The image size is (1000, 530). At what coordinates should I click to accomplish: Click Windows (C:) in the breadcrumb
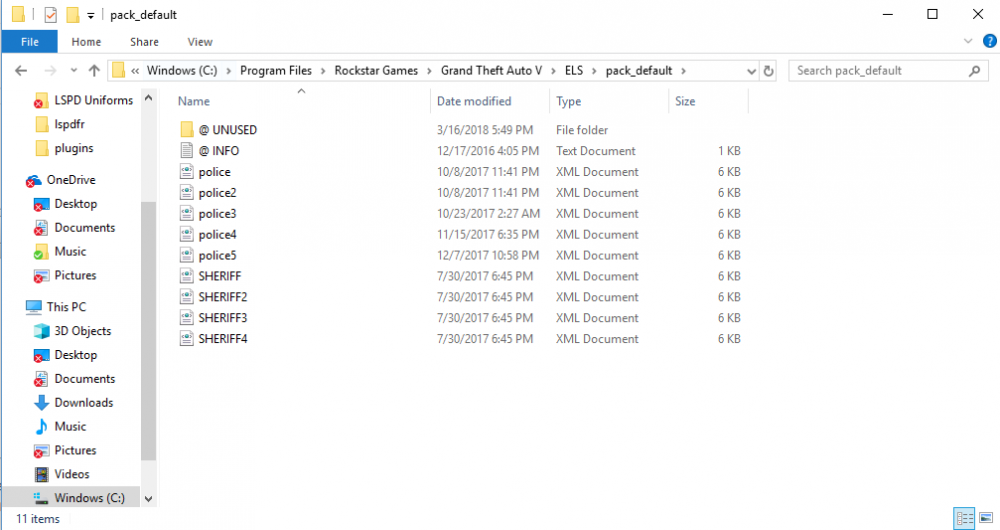click(x=182, y=71)
